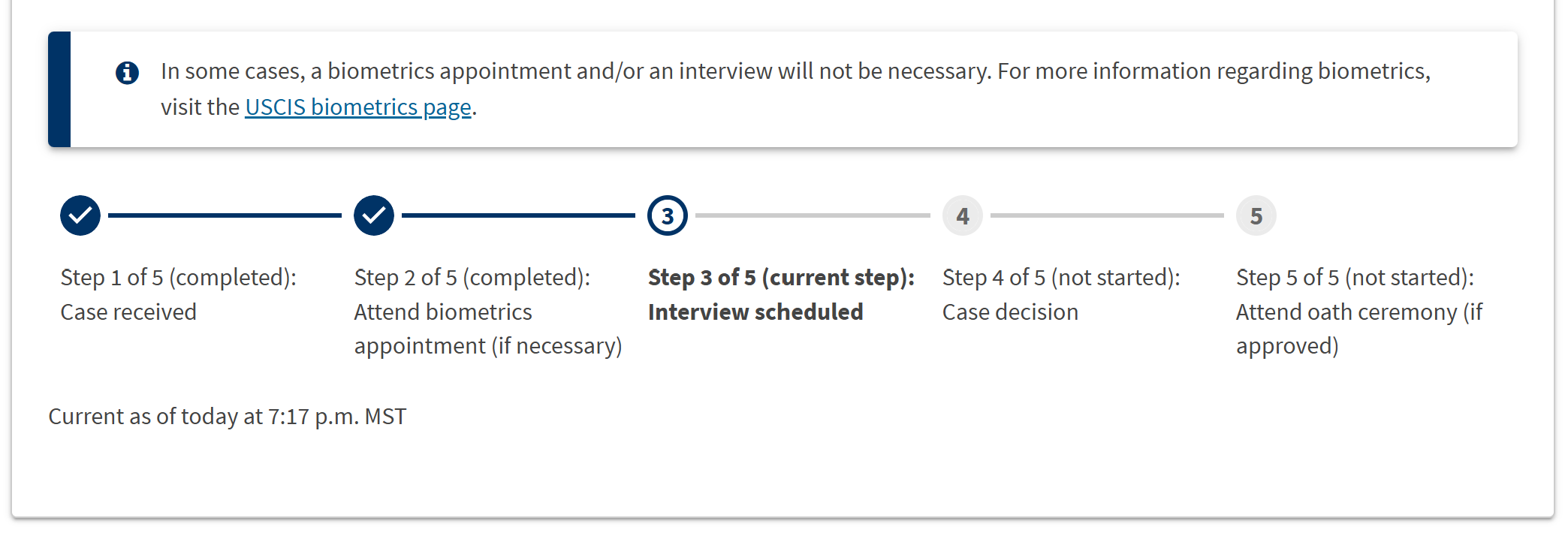Screen dimensions: 1568x539
Task: Click the 'Step 1 of 5 (completed)' heading
Action: [x=179, y=278]
